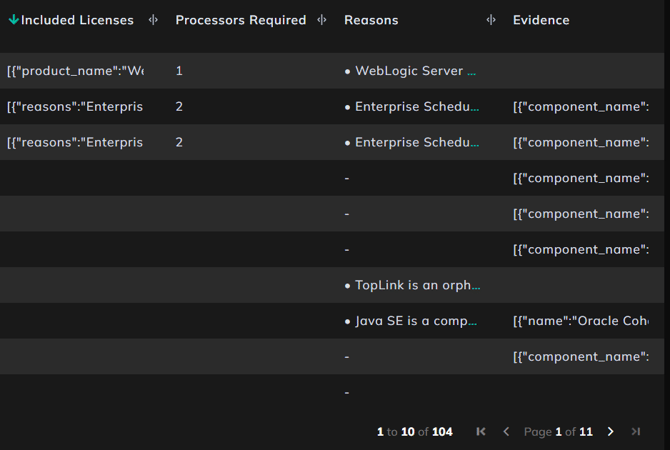670x450 pixels.
Task: Sort by Evidence column header
Action: pos(541,20)
